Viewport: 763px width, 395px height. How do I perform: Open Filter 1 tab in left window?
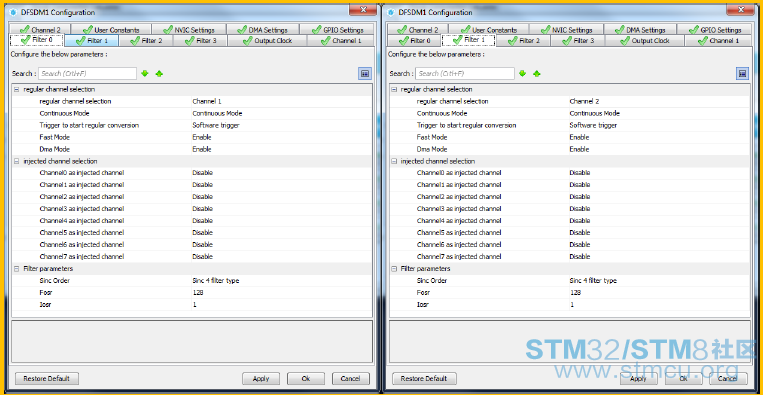click(91, 41)
